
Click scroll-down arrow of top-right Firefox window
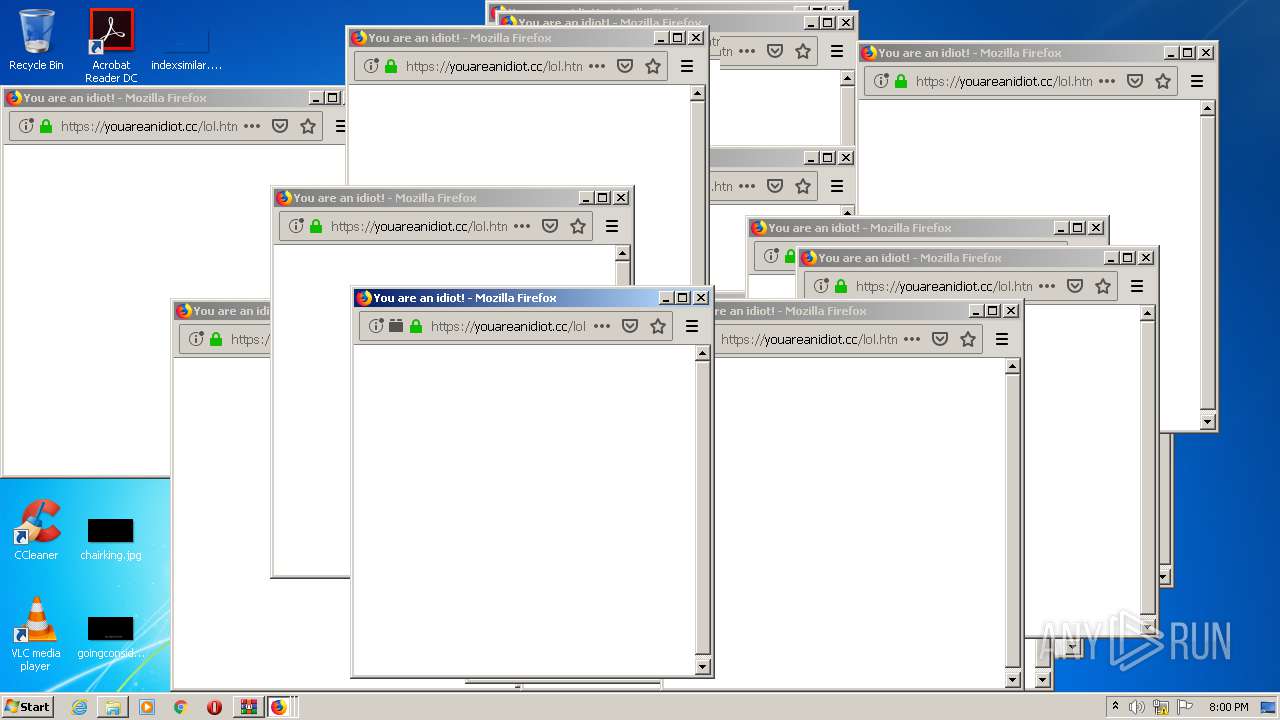coord(1207,422)
